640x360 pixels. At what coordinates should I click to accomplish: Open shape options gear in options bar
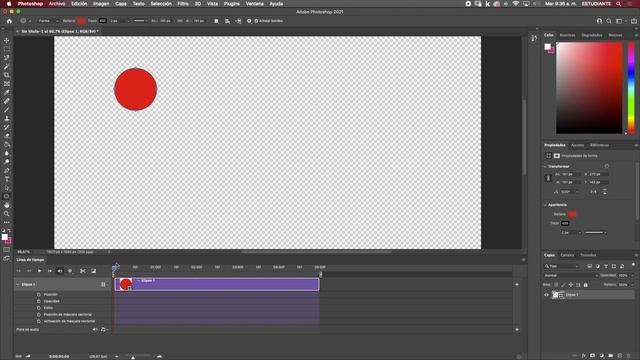pyautogui.click(x=249, y=21)
